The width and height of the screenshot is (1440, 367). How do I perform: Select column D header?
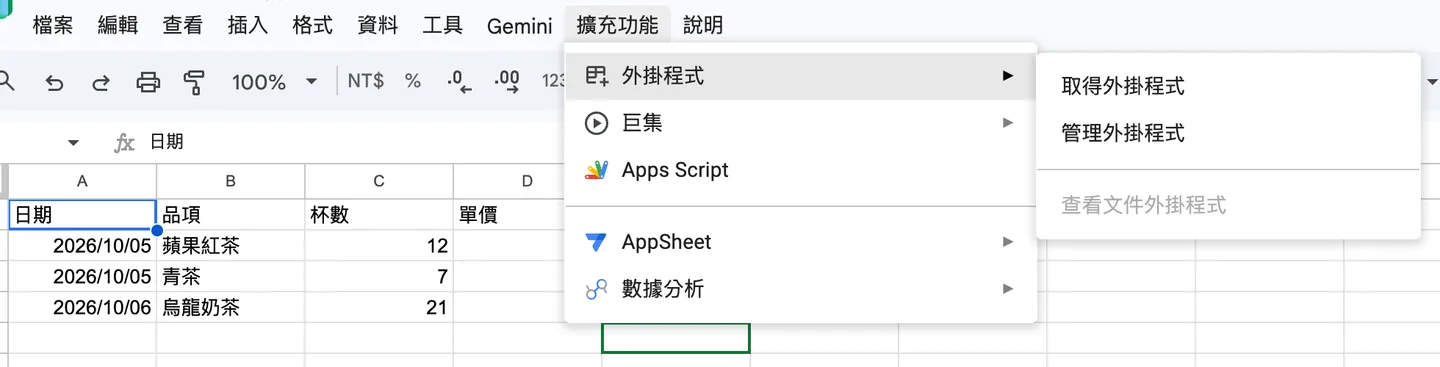pyautogui.click(x=527, y=181)
